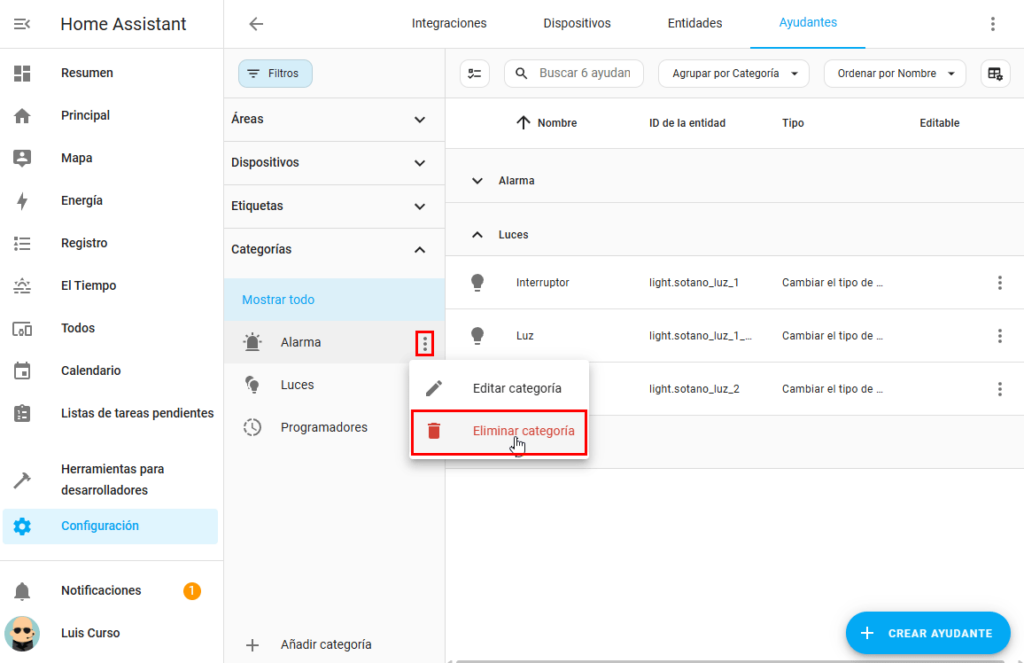This screenshot has width=1024, height=663.
Task: Toggle the Filtros filter button
Action: tap(275, 73)
